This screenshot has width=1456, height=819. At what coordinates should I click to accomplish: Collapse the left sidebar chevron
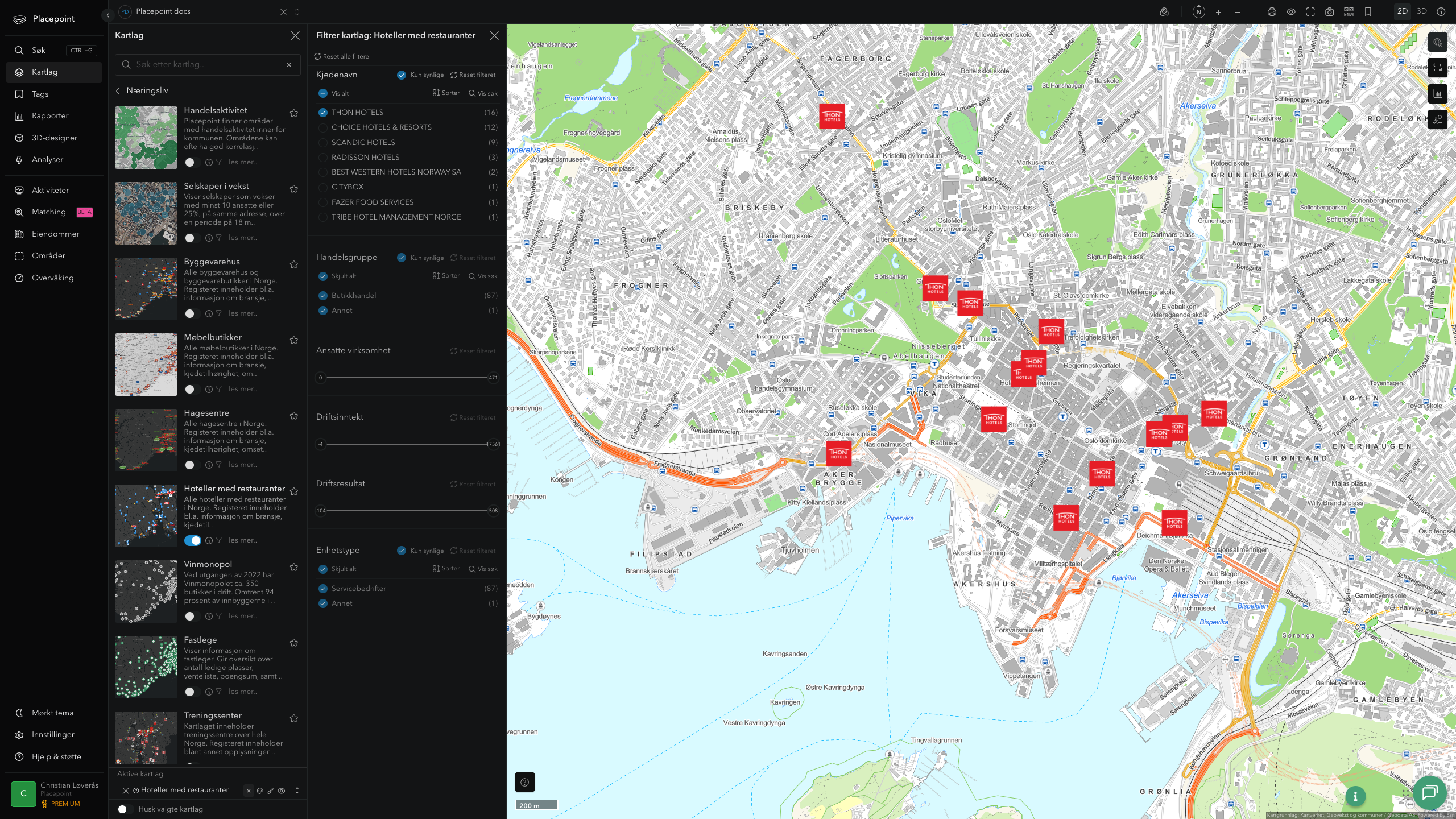tap(108, 15)
